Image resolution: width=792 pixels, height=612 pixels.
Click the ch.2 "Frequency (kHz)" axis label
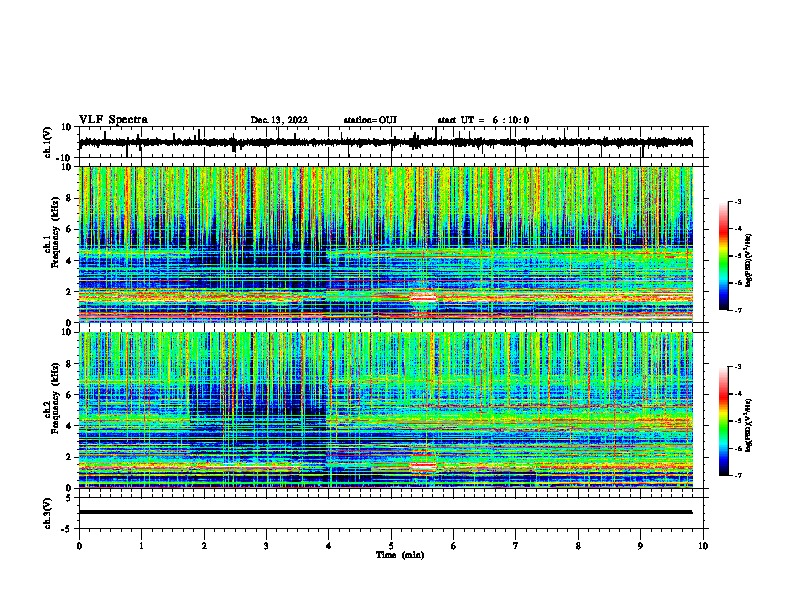55,398
